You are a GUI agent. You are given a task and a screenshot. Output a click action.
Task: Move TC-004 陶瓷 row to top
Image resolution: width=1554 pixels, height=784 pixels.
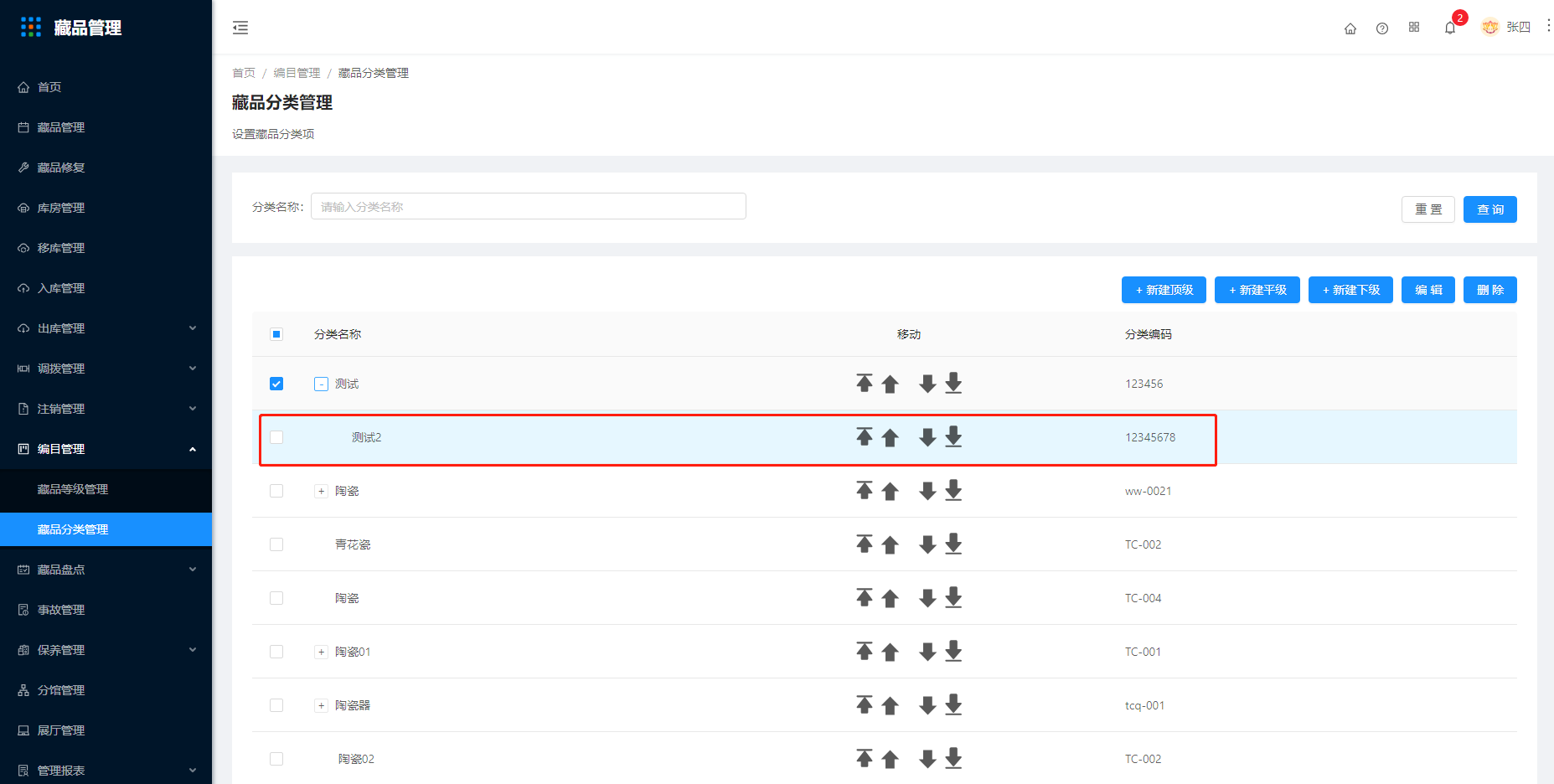865,597
